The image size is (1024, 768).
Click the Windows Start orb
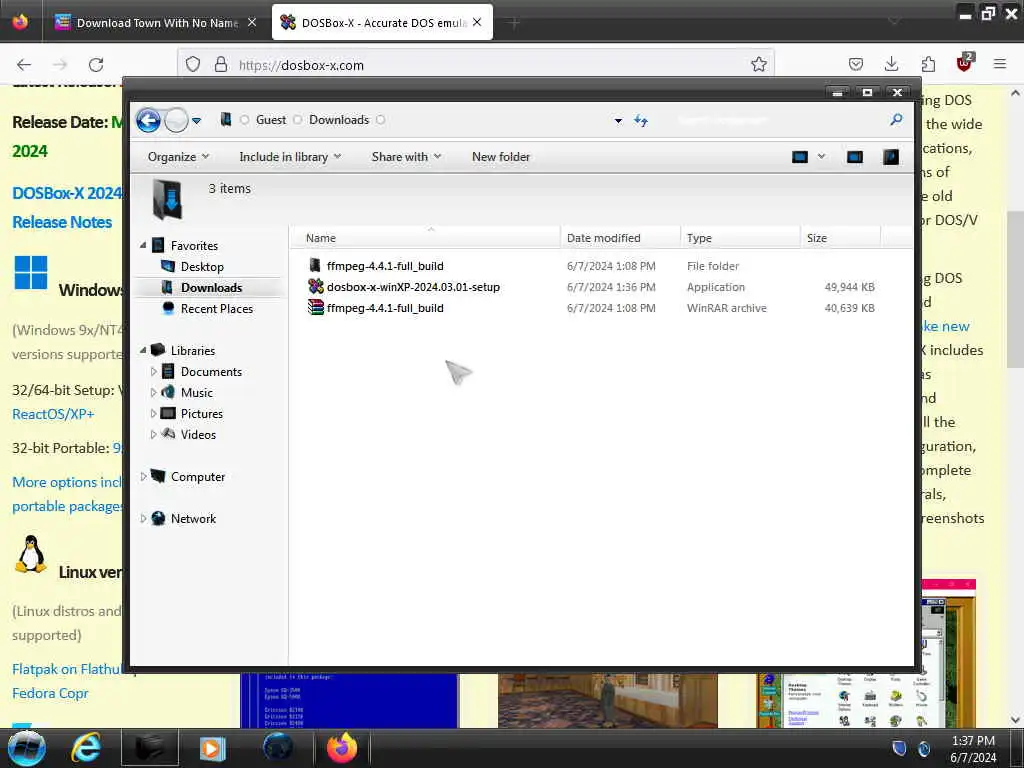[x=27, y=748]
